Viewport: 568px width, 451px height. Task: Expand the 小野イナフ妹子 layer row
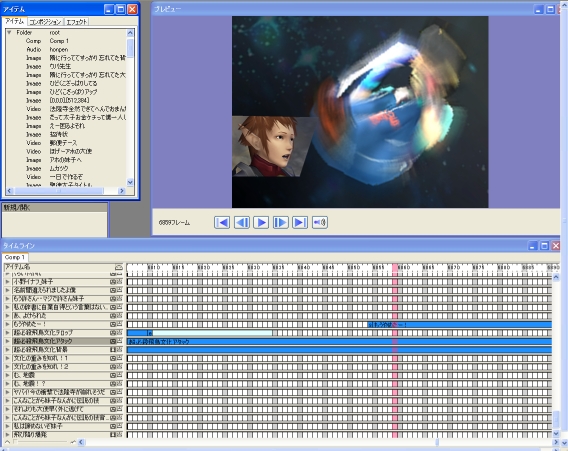point(7,281)
